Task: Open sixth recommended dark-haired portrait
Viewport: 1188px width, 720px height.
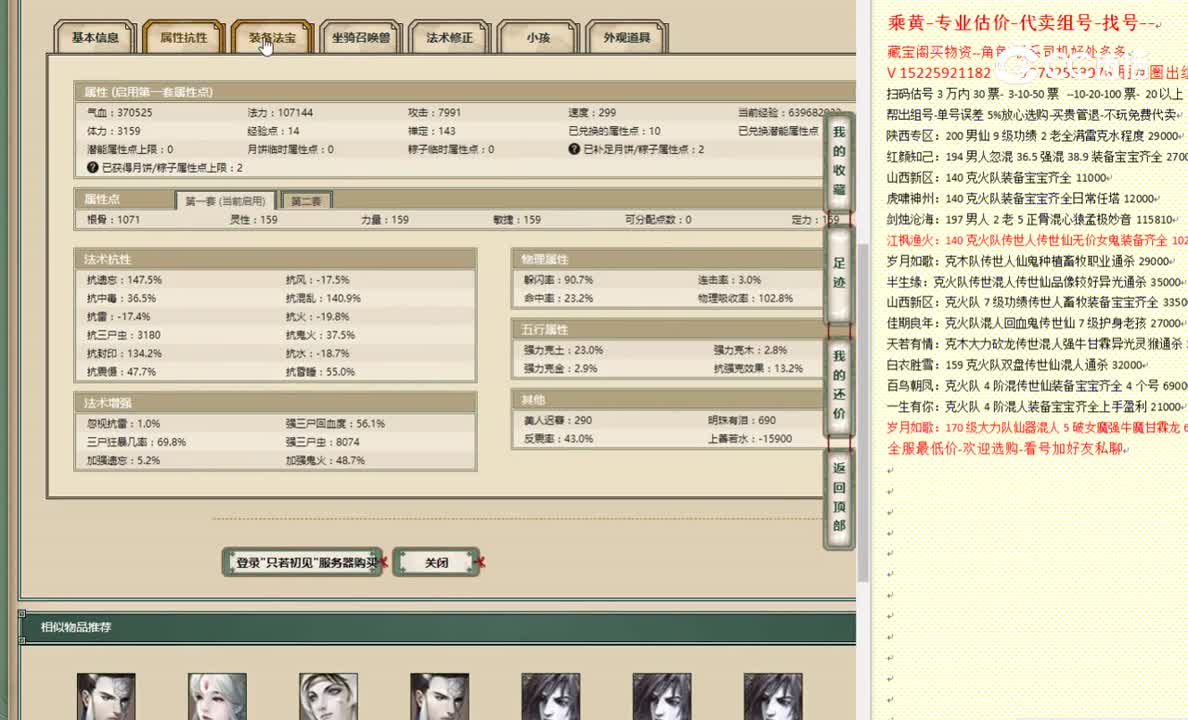Action: pyautogui.click(x=662, y=696)
